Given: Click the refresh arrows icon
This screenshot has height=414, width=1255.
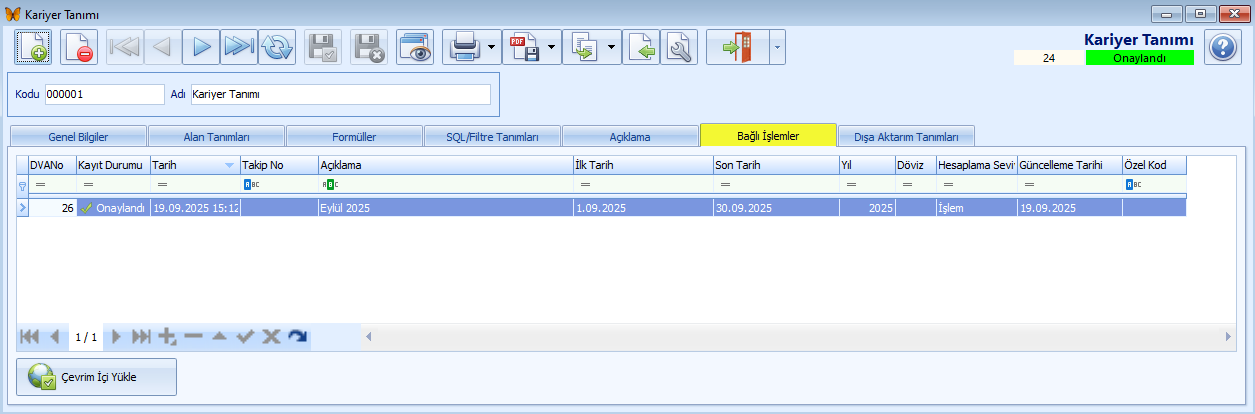Looking at the screenshot, I should pos(277,47).
